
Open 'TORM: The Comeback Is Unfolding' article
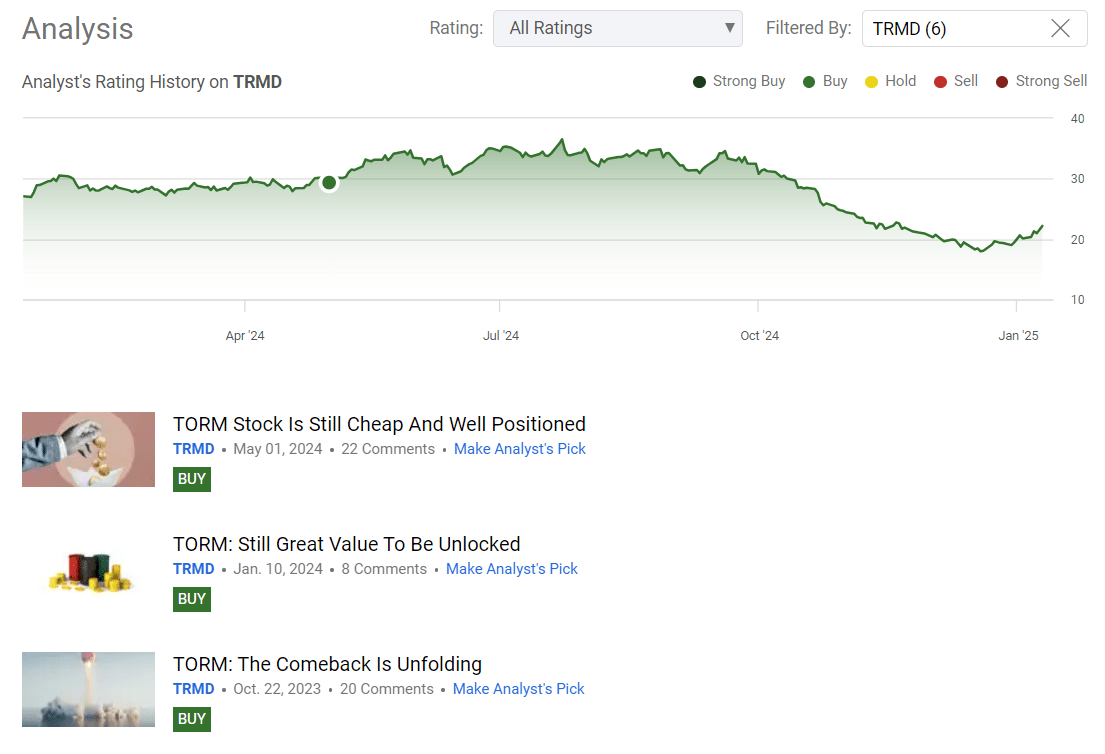[x=327, y=664]
